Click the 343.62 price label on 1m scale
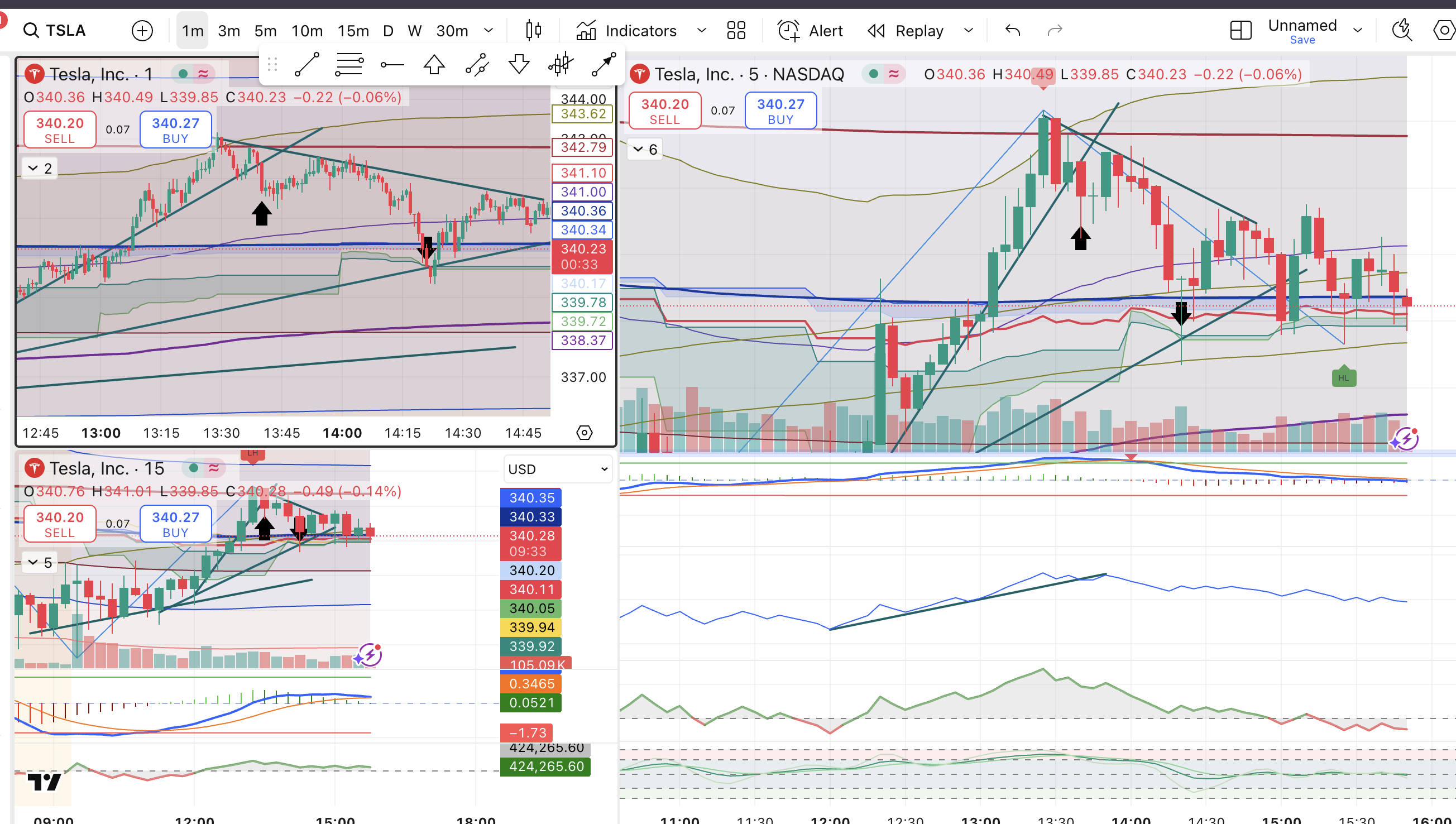This screenshot has height=824, width=1456. (x=582, y=114)
